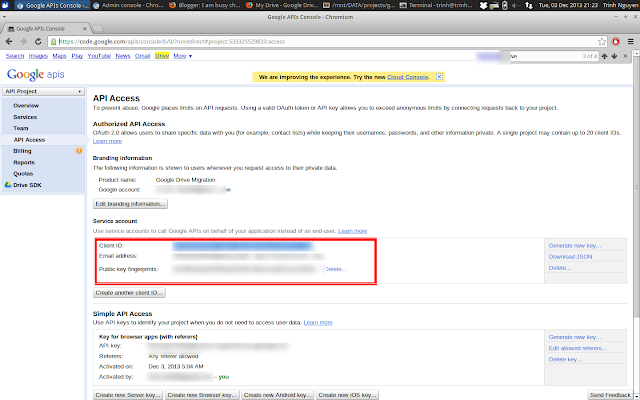Open the API Project dropdown
The width and height of the screenshot is (640, 400).
43,91
